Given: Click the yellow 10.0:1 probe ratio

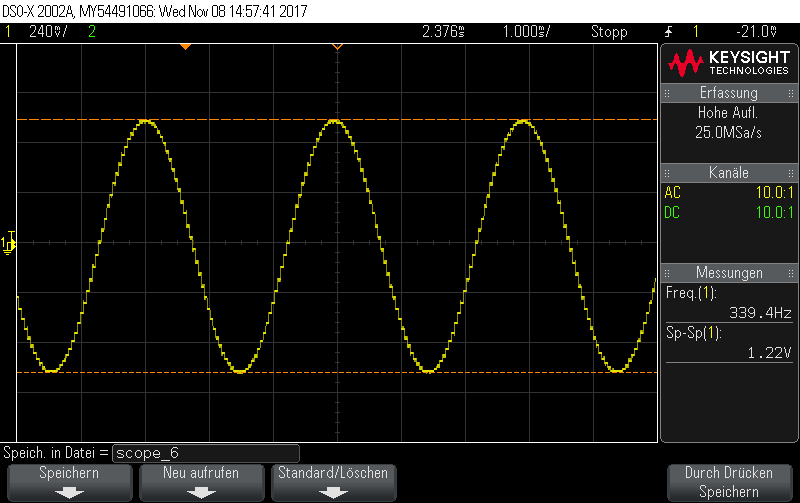Looking at the screenshot, I should [774, 193].
